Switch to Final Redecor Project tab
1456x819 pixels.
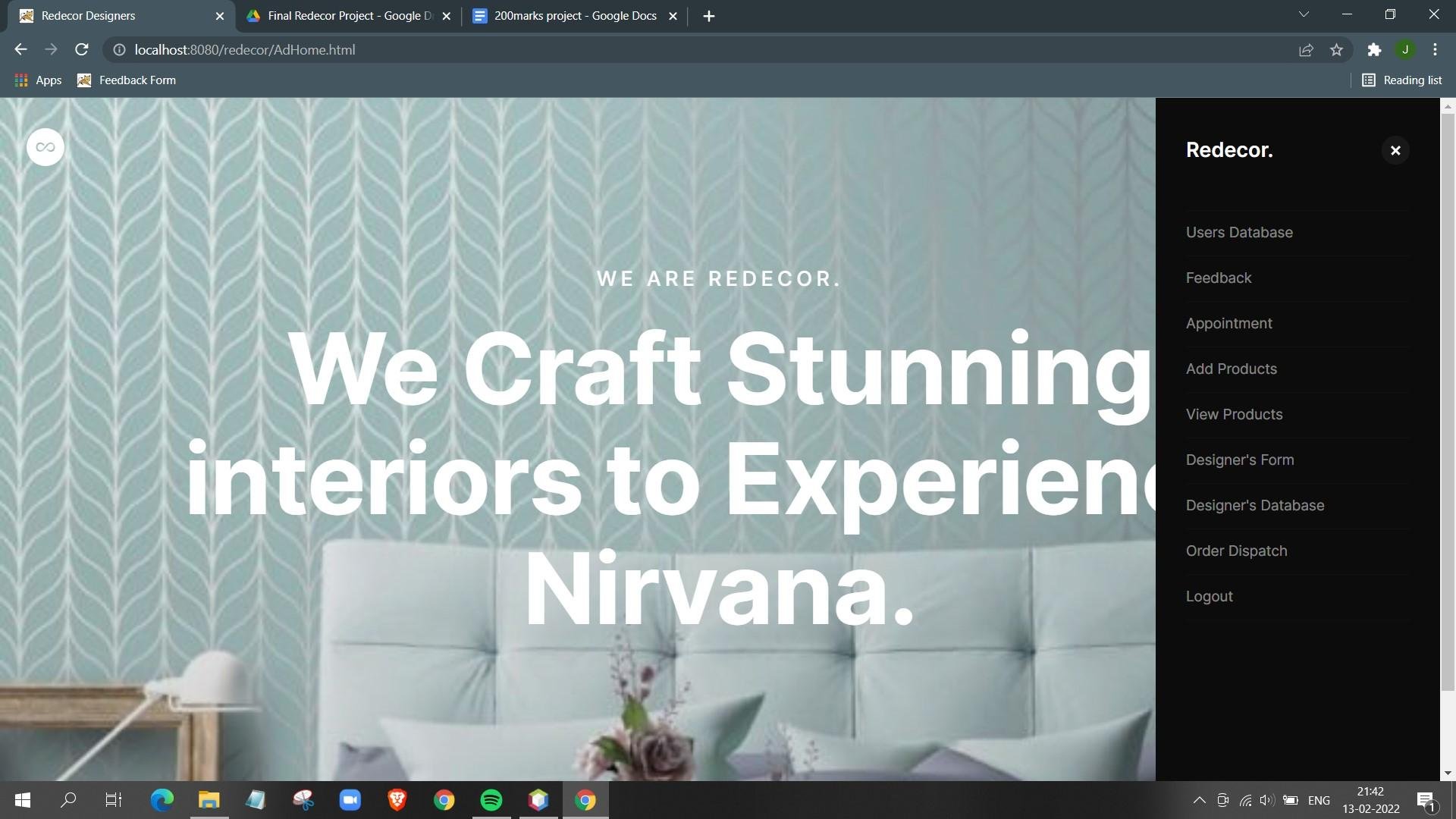click(x=349, y=16)
